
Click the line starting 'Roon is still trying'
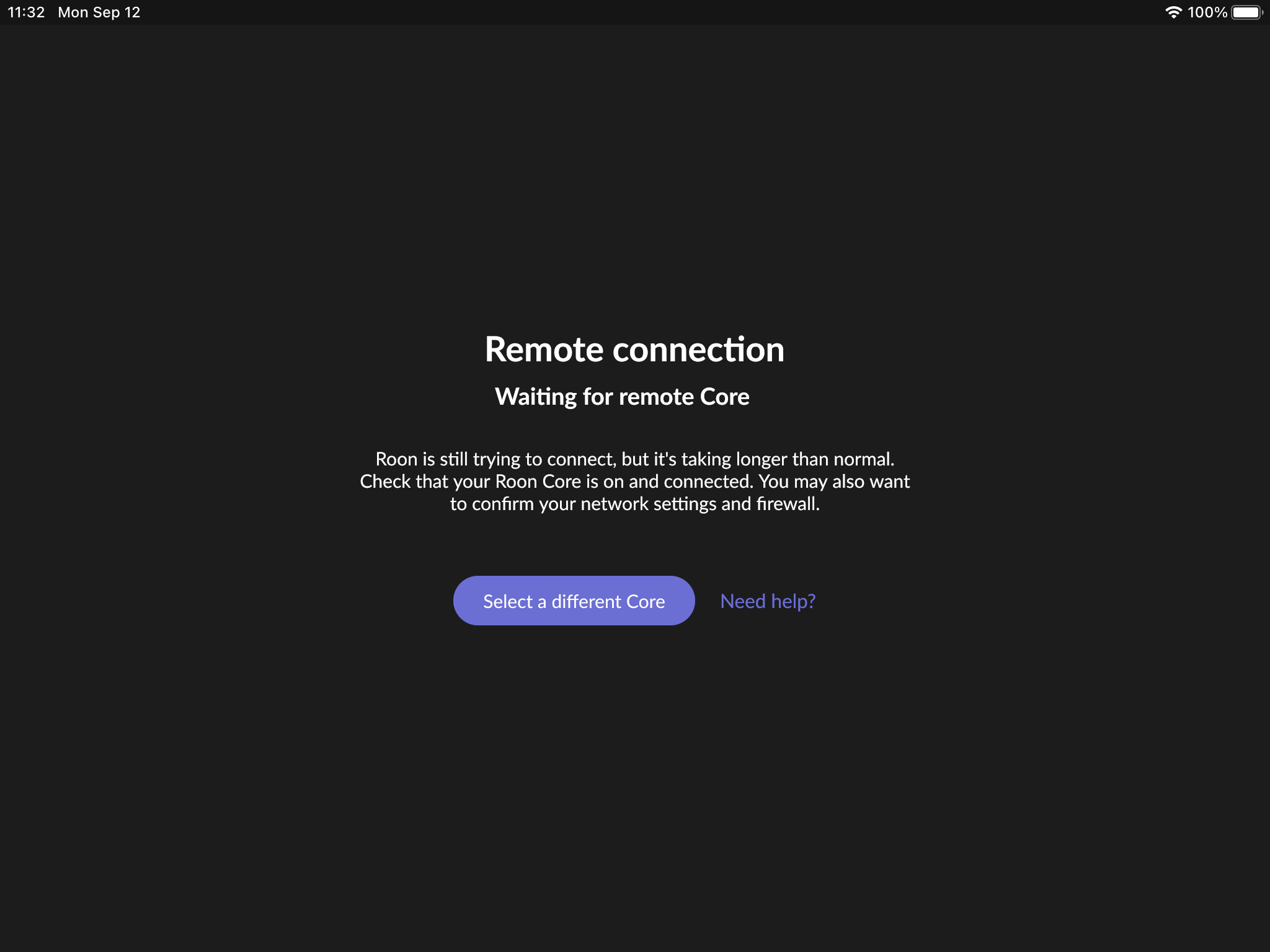[x=635, y=459]
